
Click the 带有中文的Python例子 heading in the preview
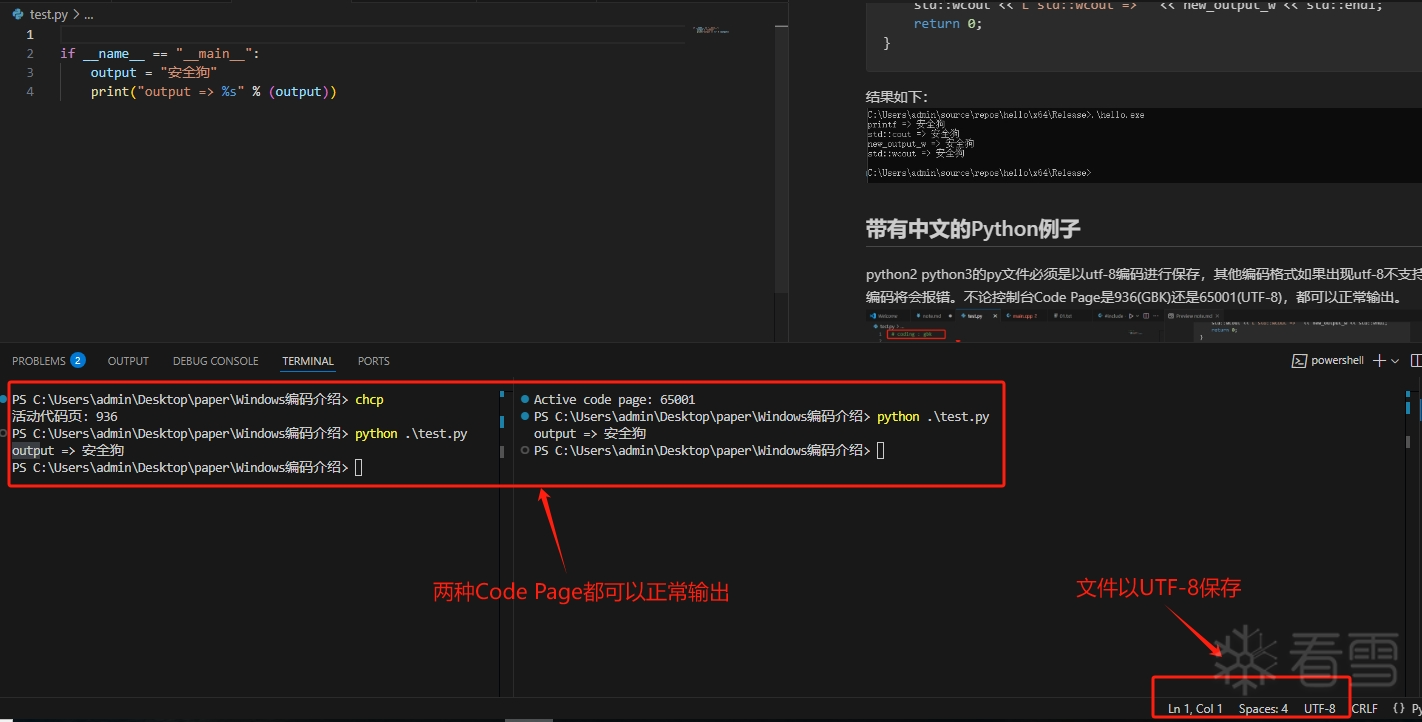click(x=973, y=229)
